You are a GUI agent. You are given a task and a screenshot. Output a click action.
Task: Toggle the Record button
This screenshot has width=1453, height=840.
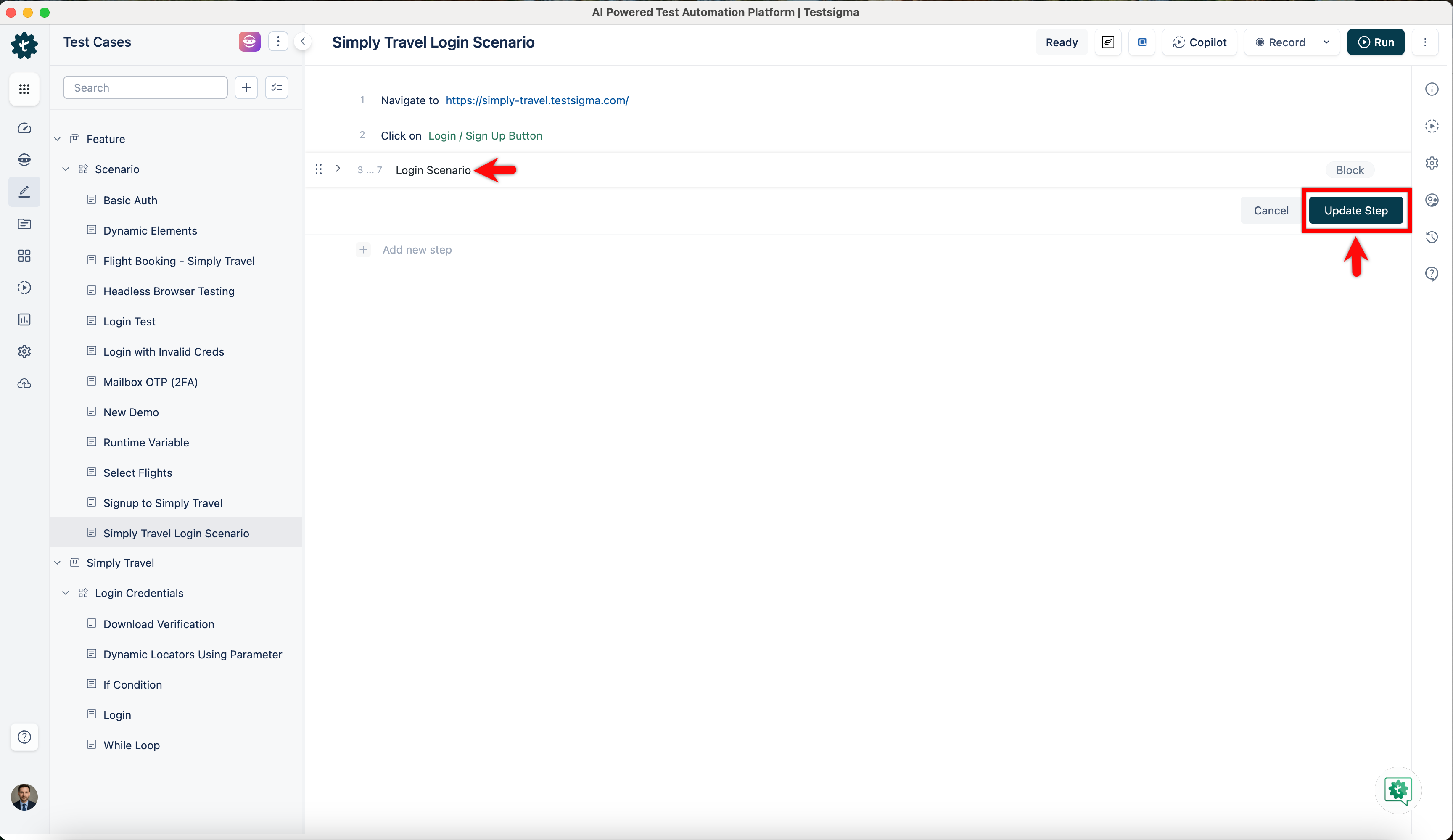pyautogui.click(x=1280, y=42)
